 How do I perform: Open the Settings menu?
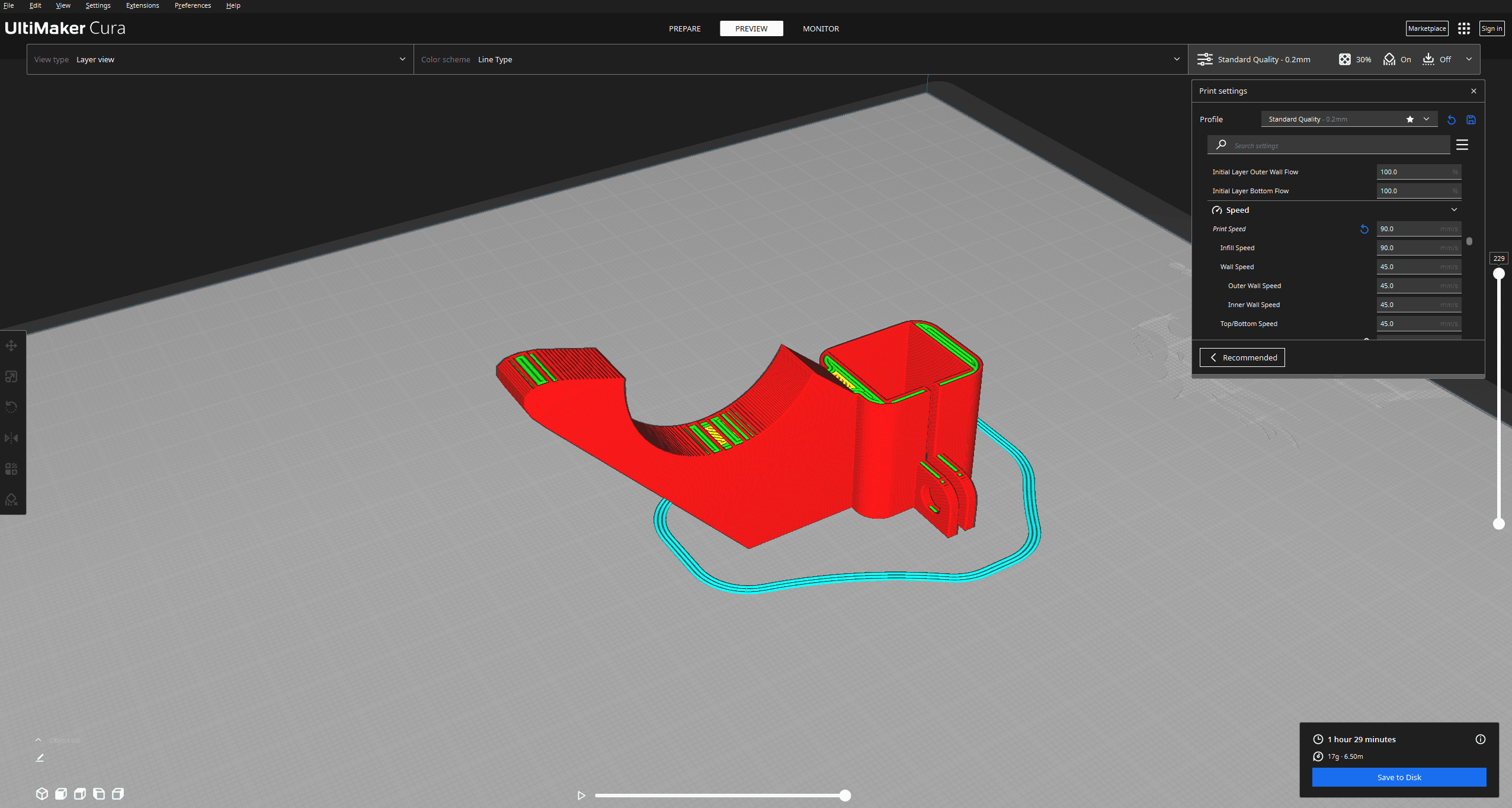[x=98, y=5]
